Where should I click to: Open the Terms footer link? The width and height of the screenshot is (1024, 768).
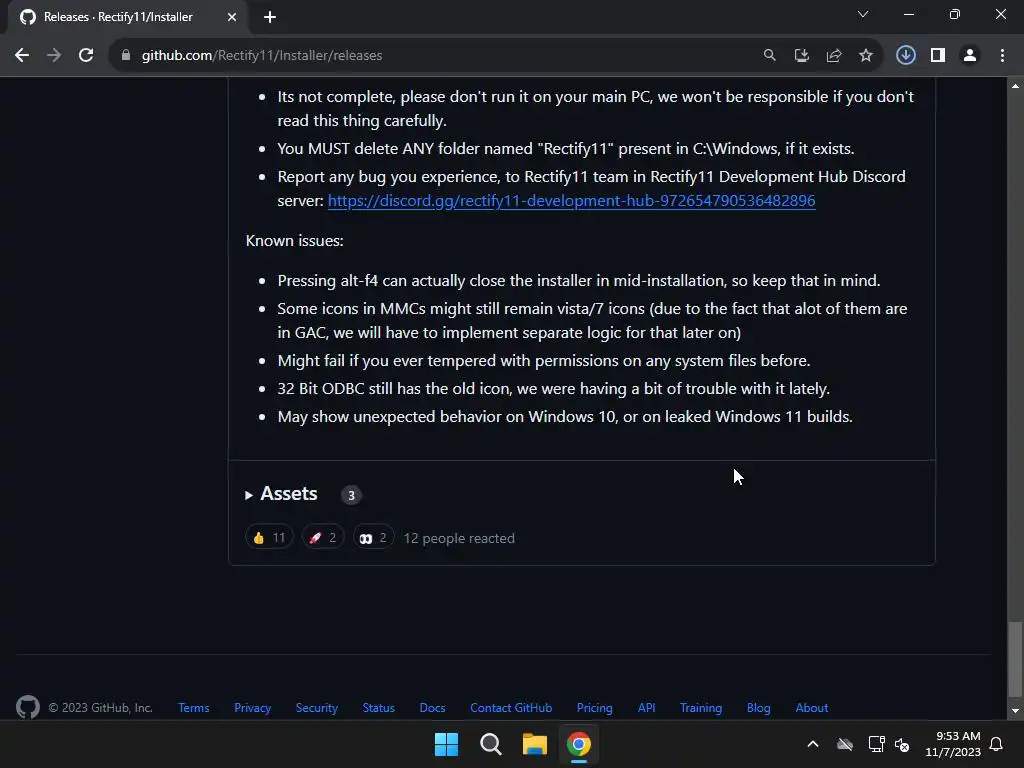[194, 707]
